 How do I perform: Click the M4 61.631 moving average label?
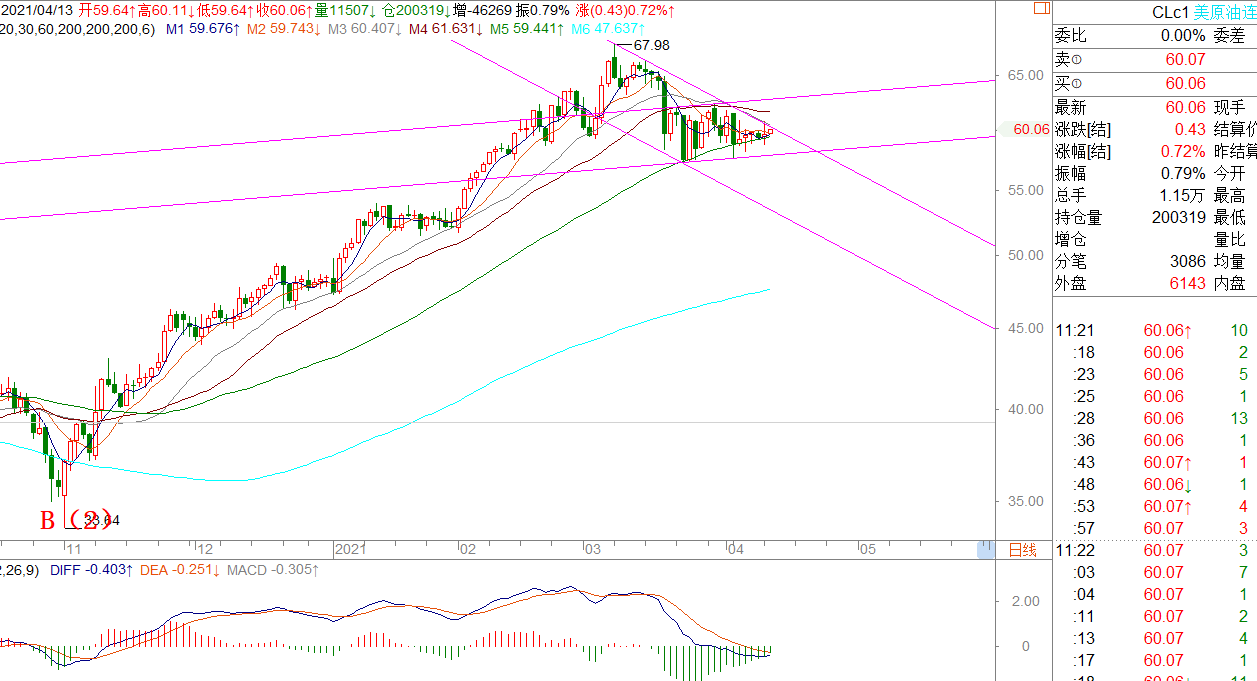pyautogui.click(x=446, y=30)
